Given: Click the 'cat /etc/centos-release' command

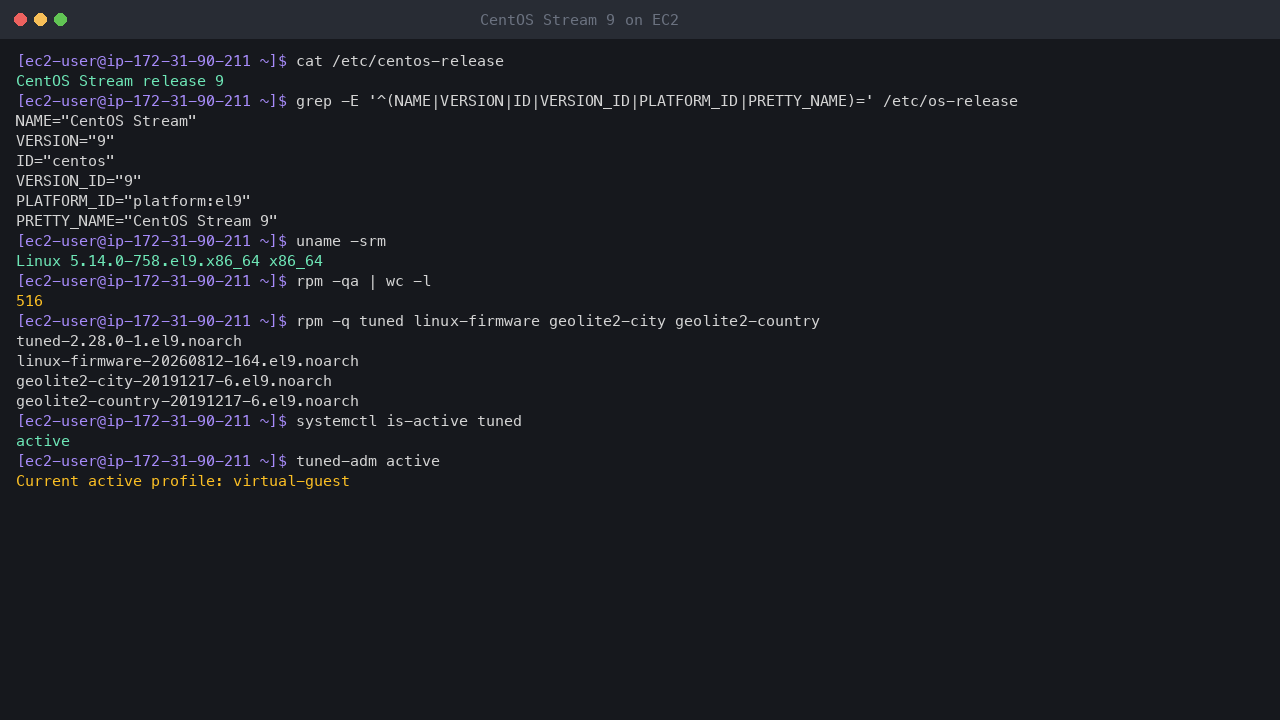Looking at the screenshot, I should tap(400, 61).
